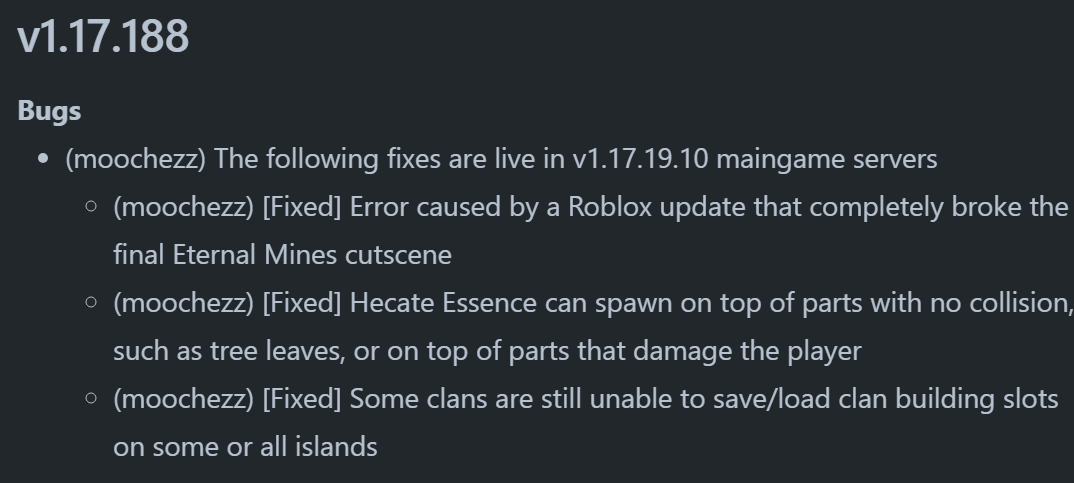Viewport: 1074px width, 483px height.
Task: Click the hollow bullet beside the clans fix
Action: pyautogui.click(x=91, y=399)
